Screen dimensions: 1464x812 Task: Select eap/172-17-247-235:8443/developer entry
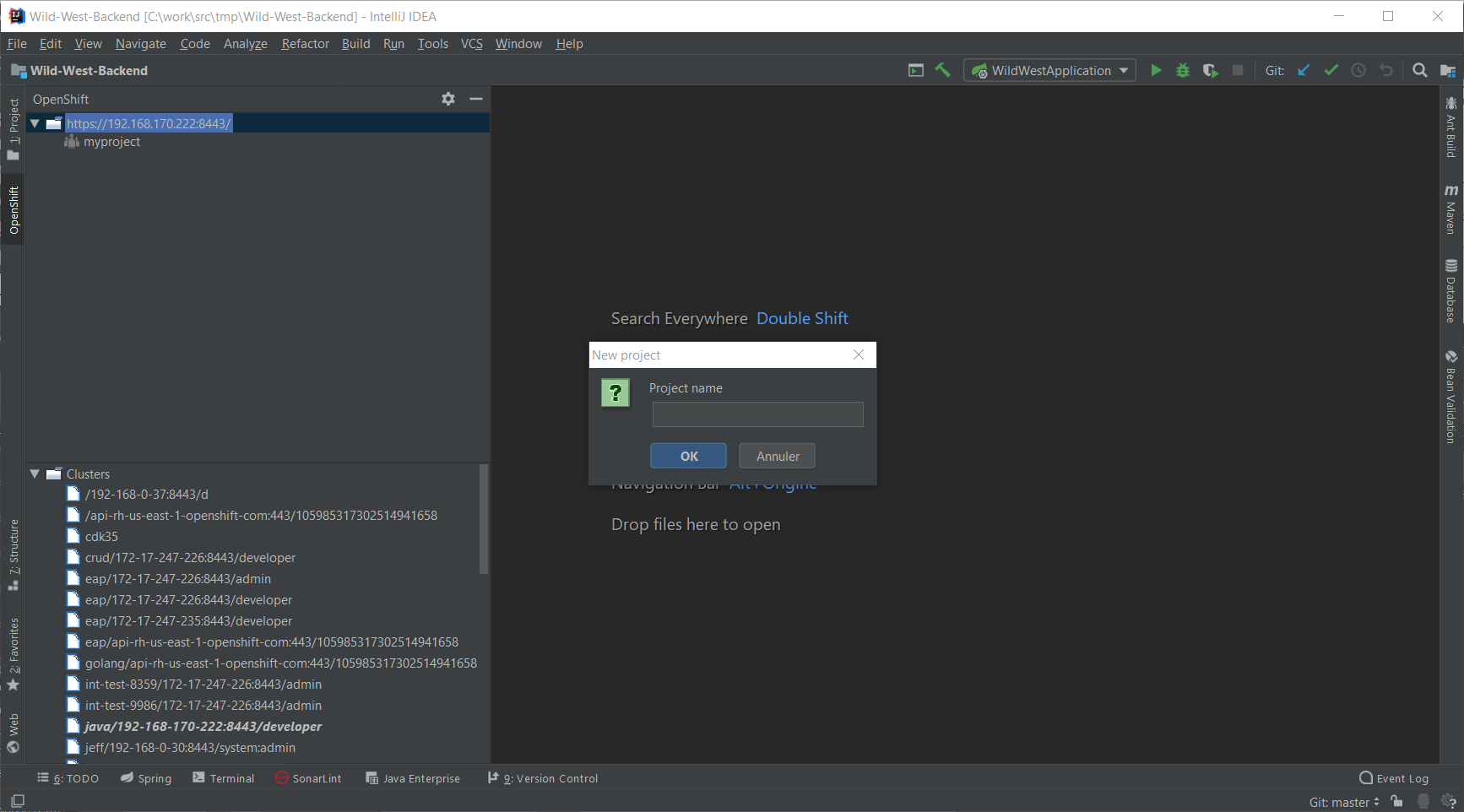[188, 621]
